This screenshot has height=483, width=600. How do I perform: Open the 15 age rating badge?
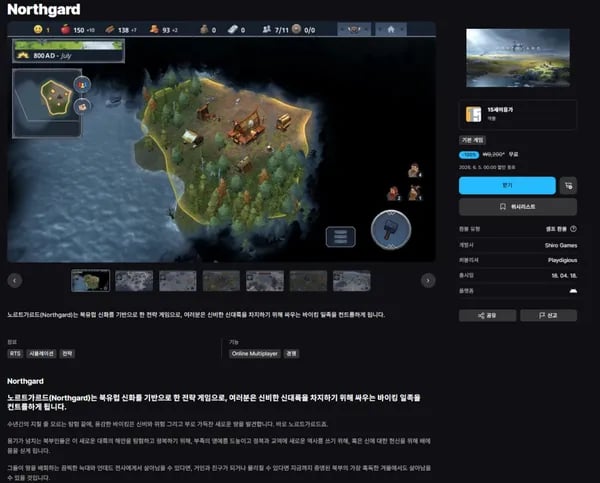473,114
